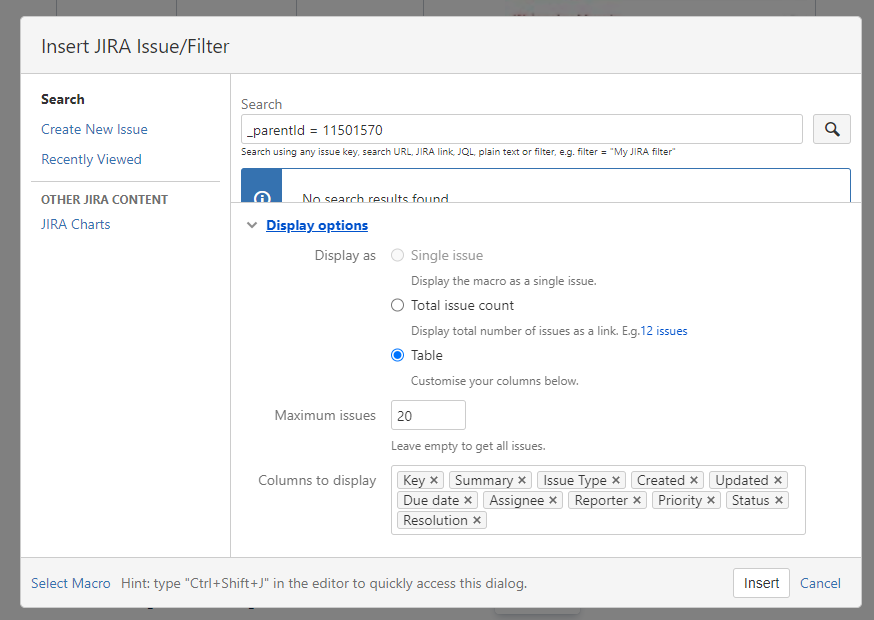This screenshot has height=620, width=874.
Task: Click the 'Columns to display' field label
Action: click(317, 481)
